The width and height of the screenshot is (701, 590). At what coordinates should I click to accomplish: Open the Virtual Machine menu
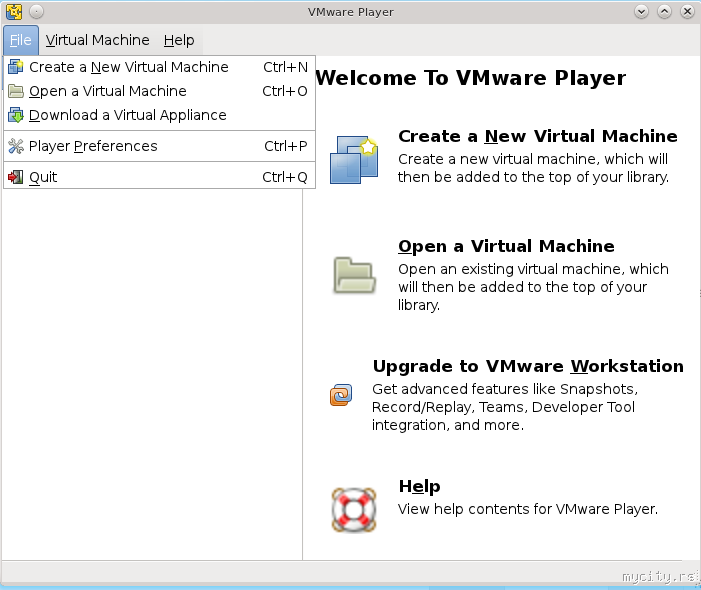click(x=97, y=40)
